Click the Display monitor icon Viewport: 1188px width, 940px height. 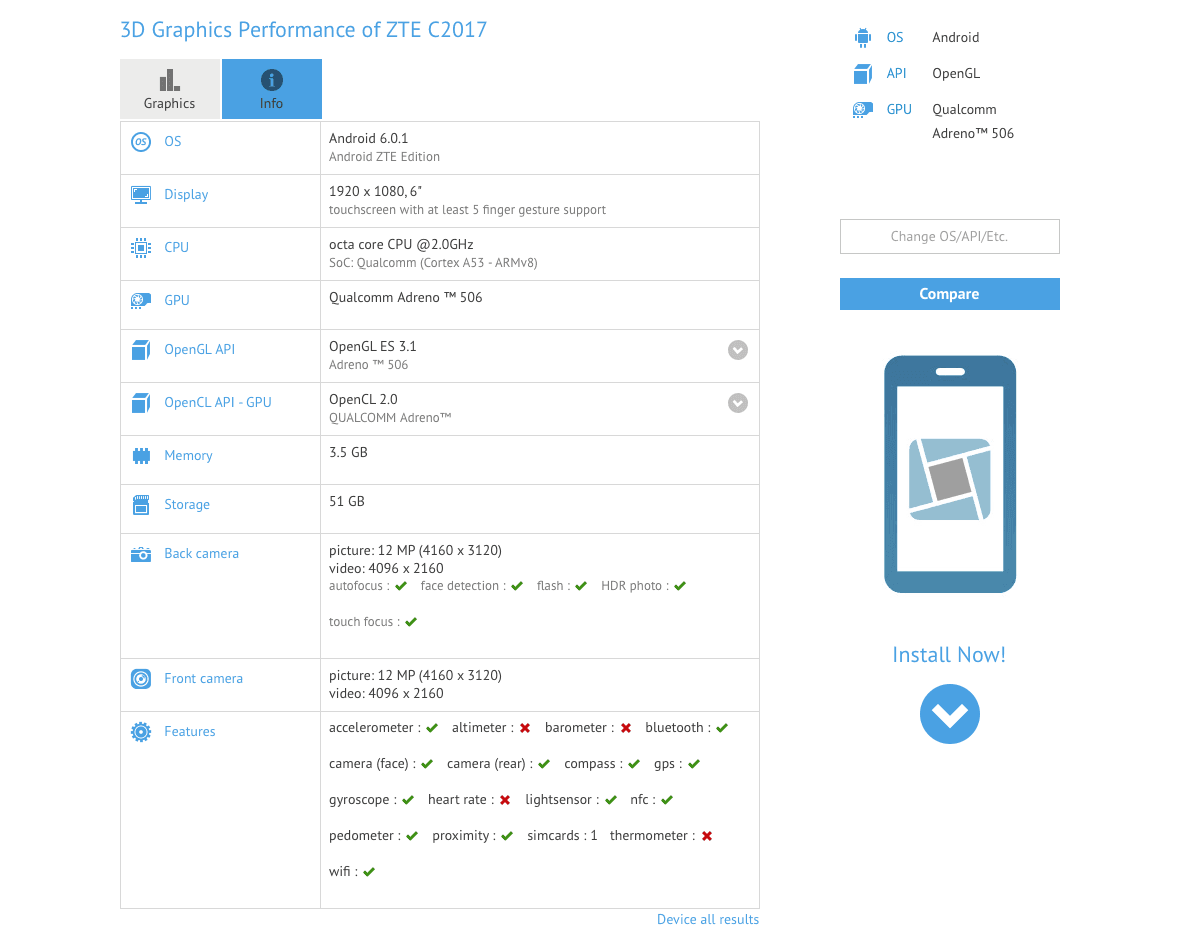tap(141, 195)
